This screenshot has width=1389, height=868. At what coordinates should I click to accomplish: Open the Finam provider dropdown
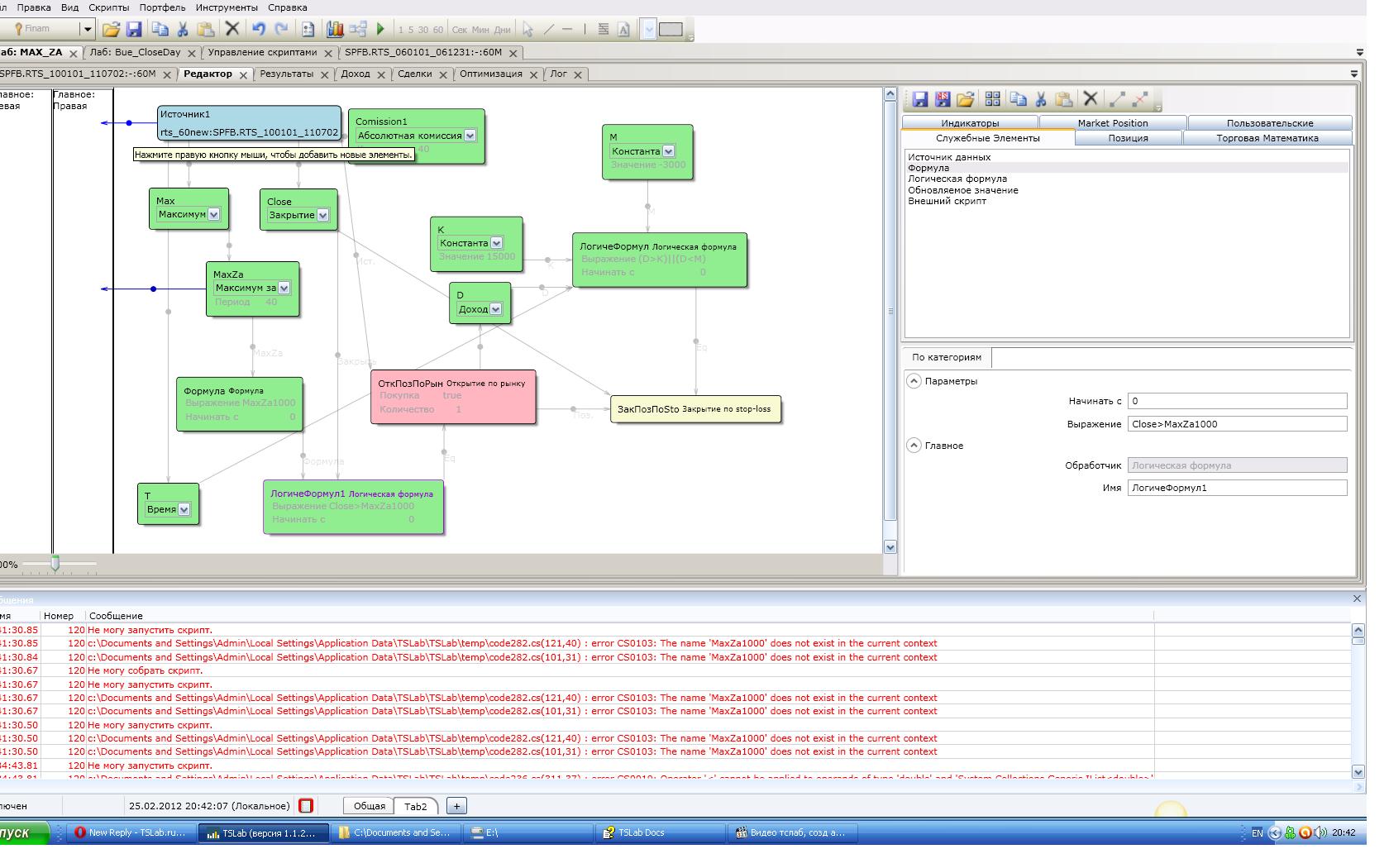pos(87,29)
